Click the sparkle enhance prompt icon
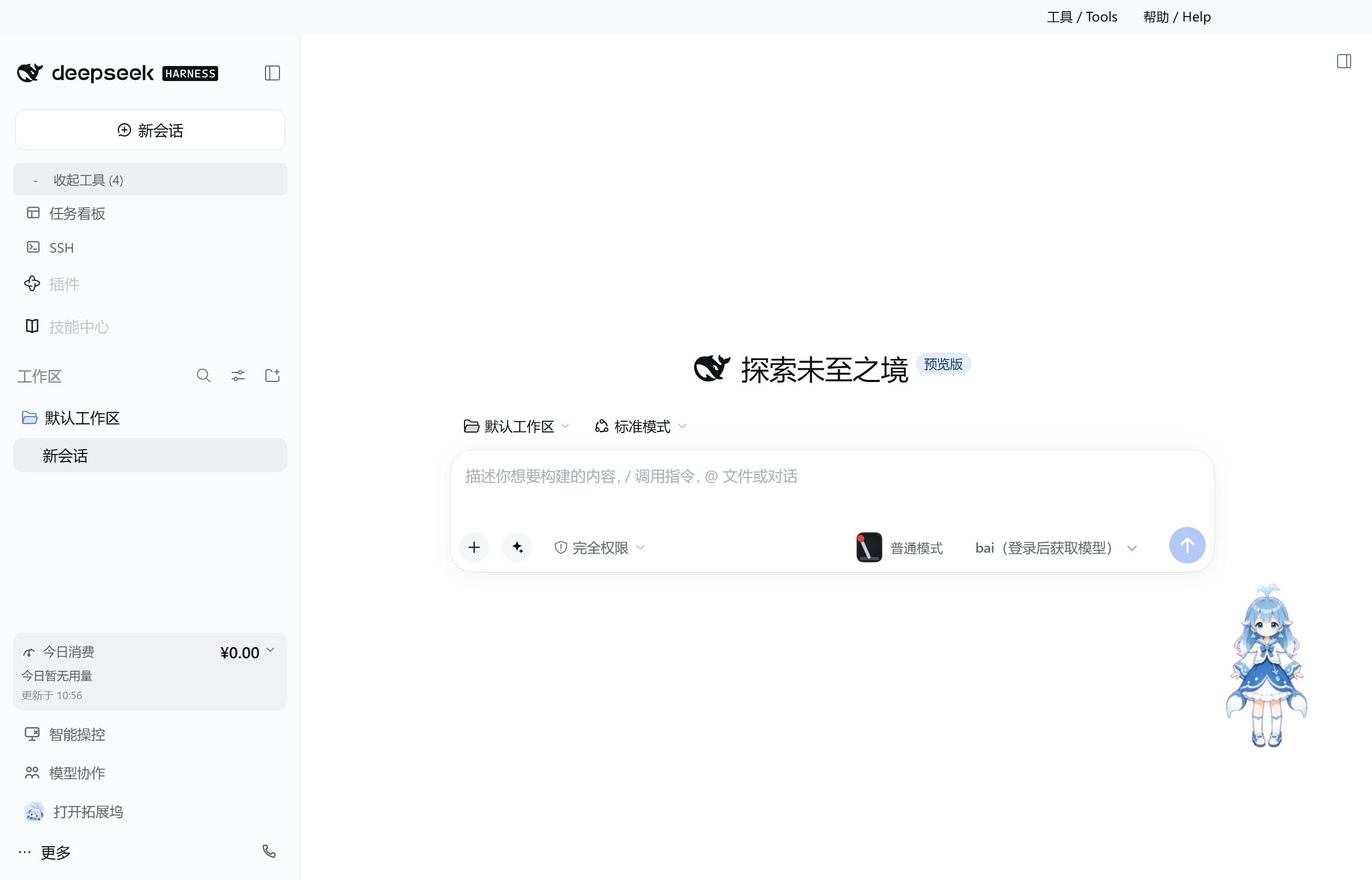Screen dimensions: 1372x880 point(518,547)
